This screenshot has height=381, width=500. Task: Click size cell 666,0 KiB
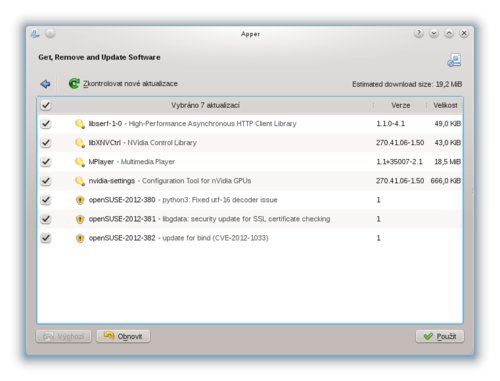tap(446, 181)
